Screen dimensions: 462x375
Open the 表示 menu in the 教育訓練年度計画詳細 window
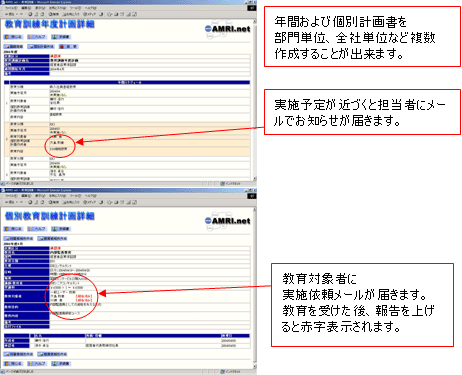pos(40,8)
